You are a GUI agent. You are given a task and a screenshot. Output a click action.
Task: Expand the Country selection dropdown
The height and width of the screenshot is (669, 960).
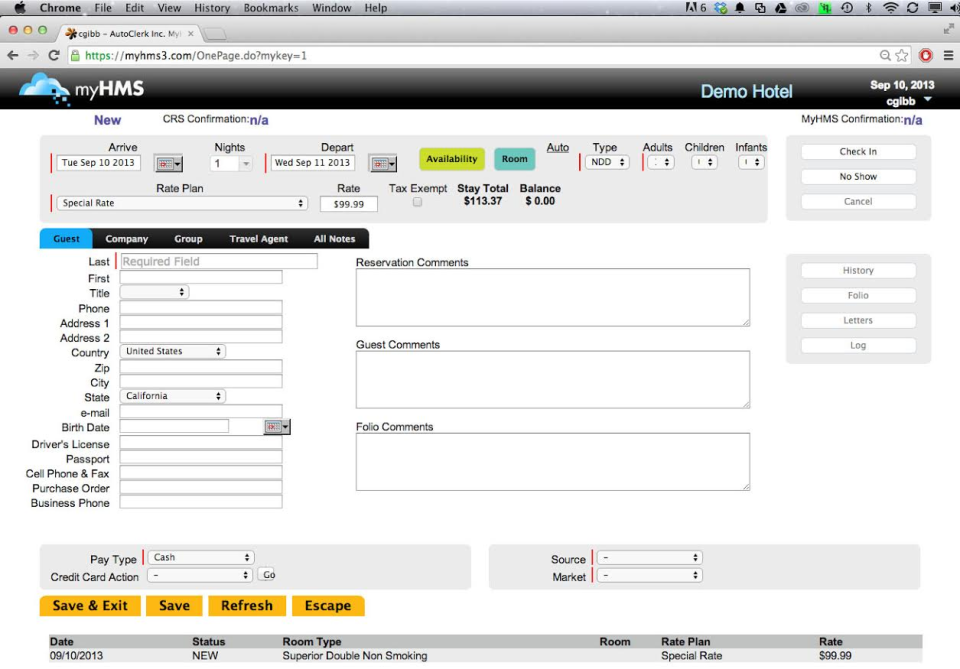click(171, 351)
